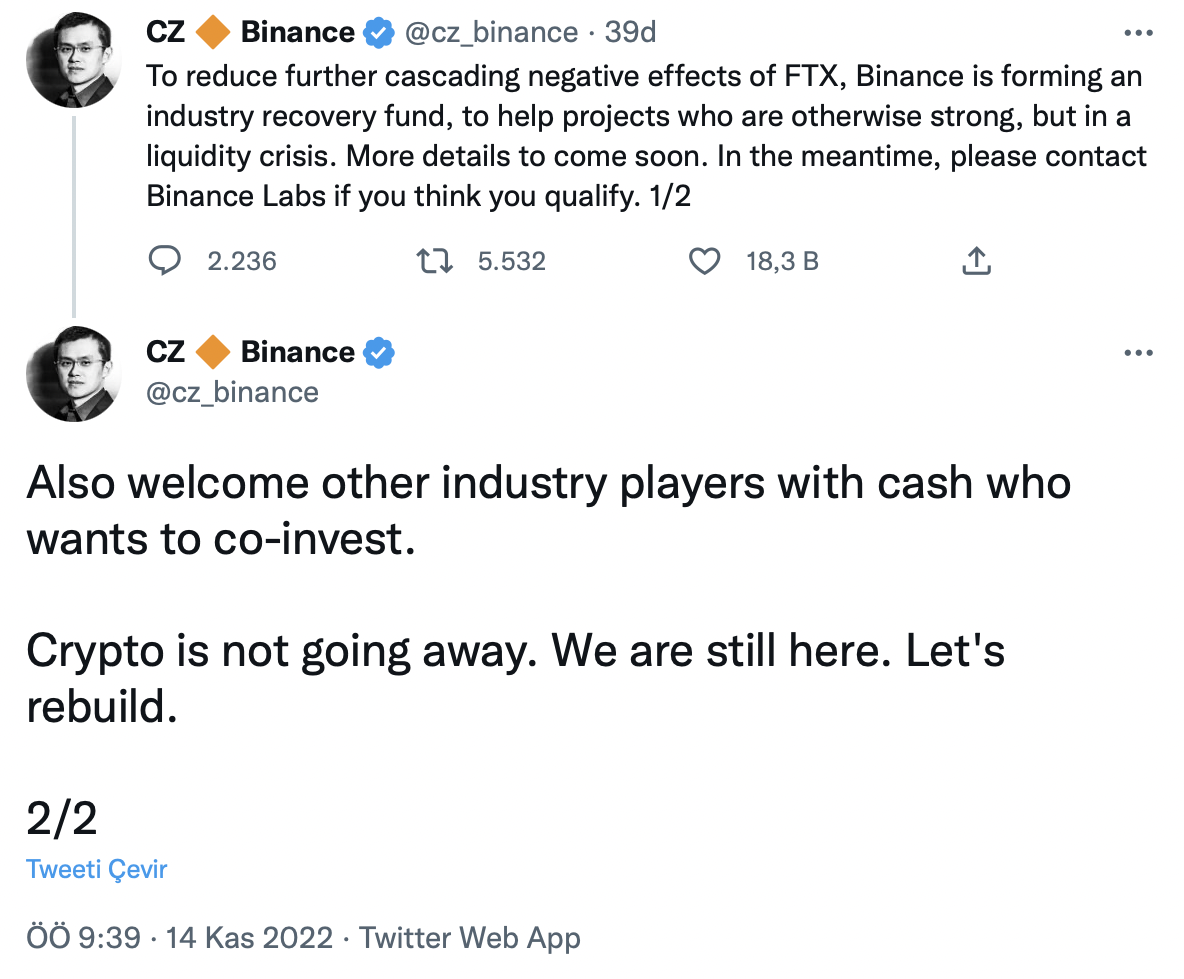
Task: Click the 5.532 retweet count
Action: 511,261
